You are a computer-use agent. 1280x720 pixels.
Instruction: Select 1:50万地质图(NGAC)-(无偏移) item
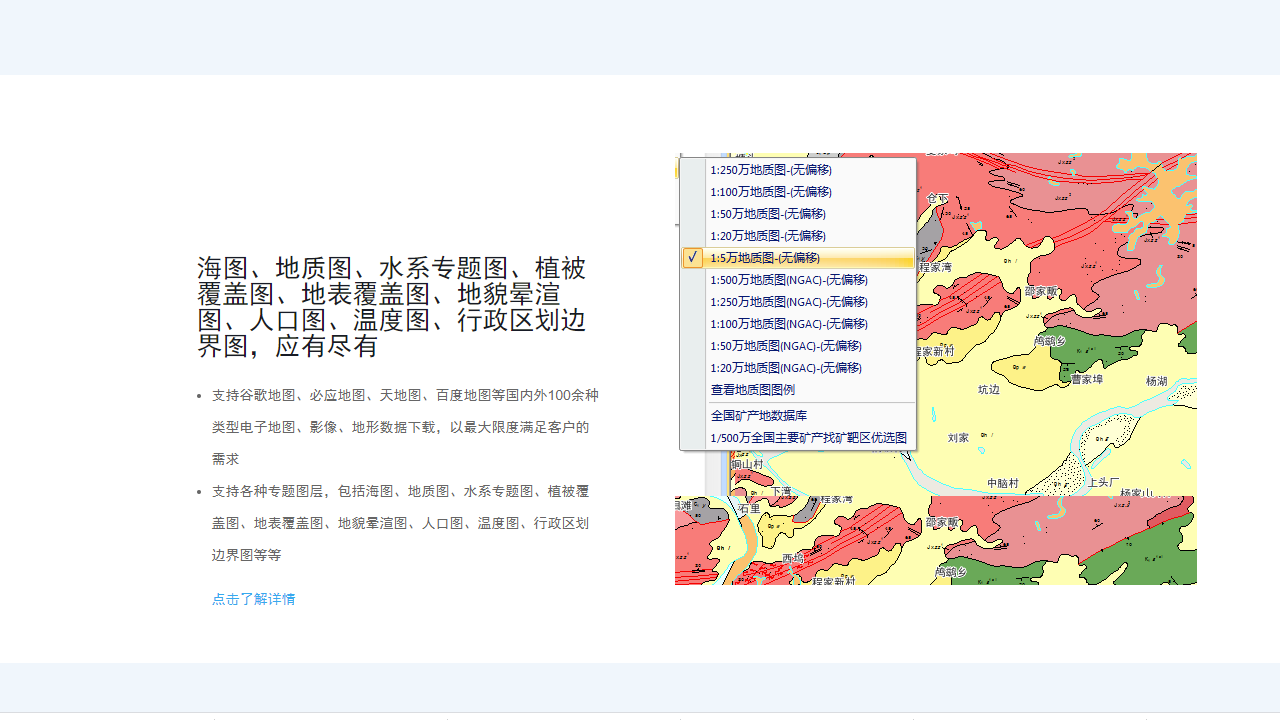click(x=786, y=346)
